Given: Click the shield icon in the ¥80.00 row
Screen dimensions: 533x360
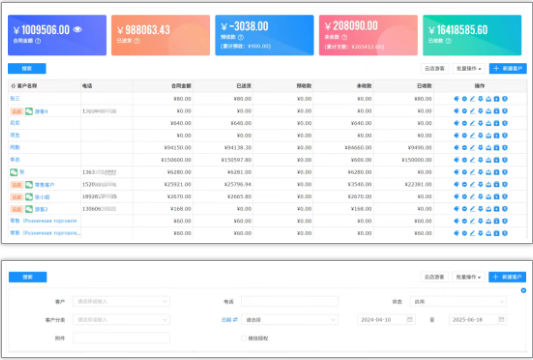Looking at the screenshot, I should [505, 99].
